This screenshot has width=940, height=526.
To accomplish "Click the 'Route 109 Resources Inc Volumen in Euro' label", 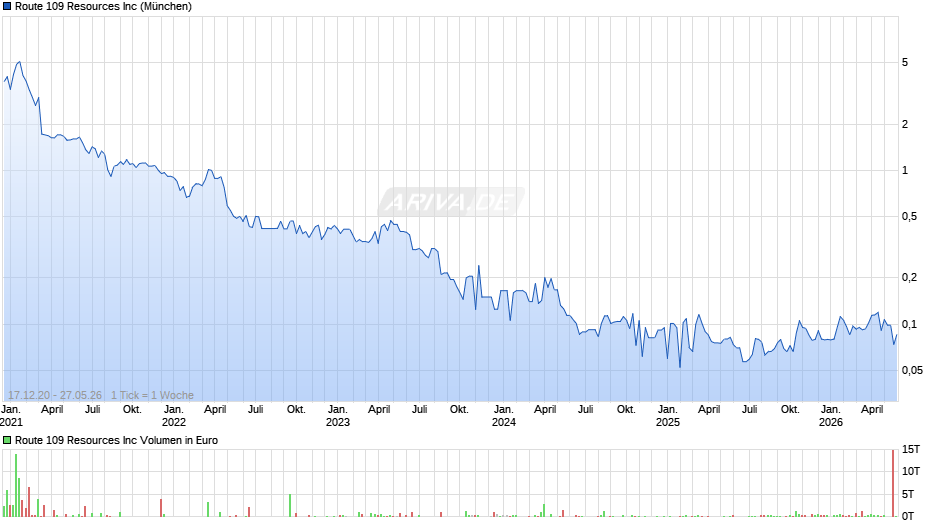I will click(116, 440).
